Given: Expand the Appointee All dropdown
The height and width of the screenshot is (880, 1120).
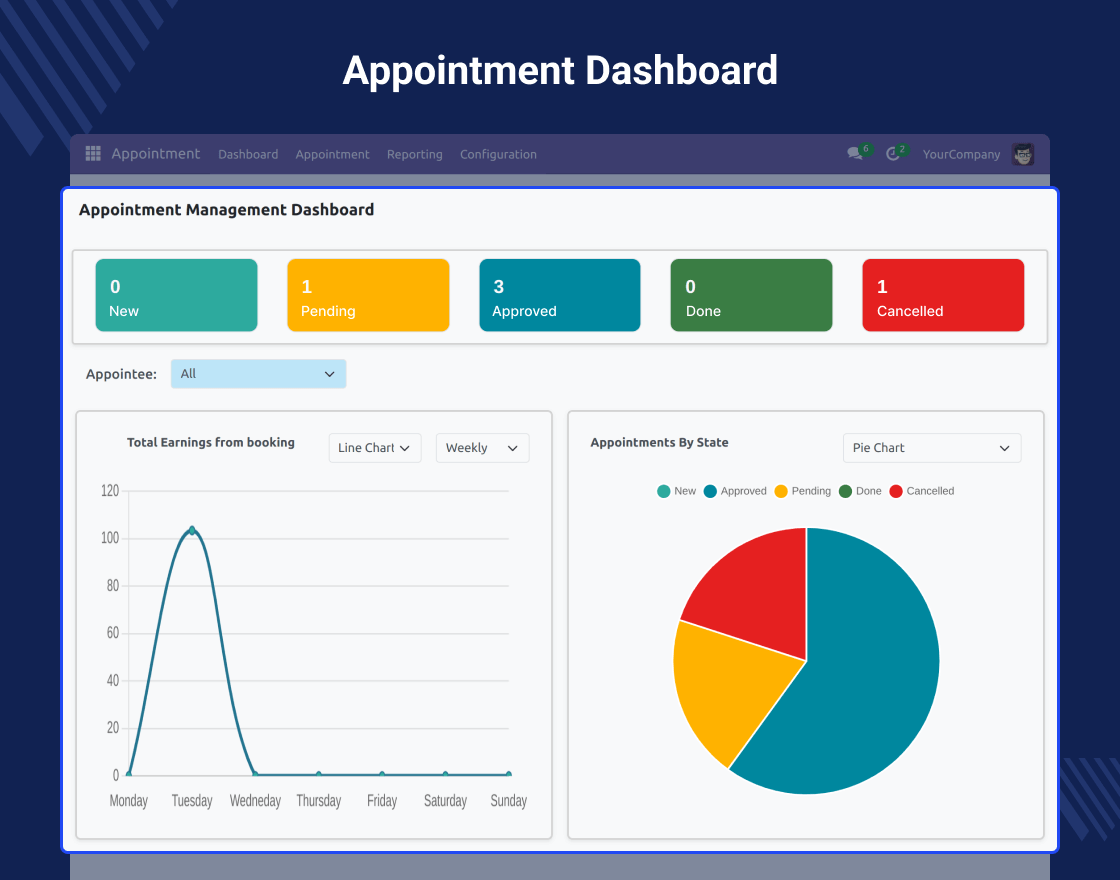Looking at the screenshot, I should (258, 374).
